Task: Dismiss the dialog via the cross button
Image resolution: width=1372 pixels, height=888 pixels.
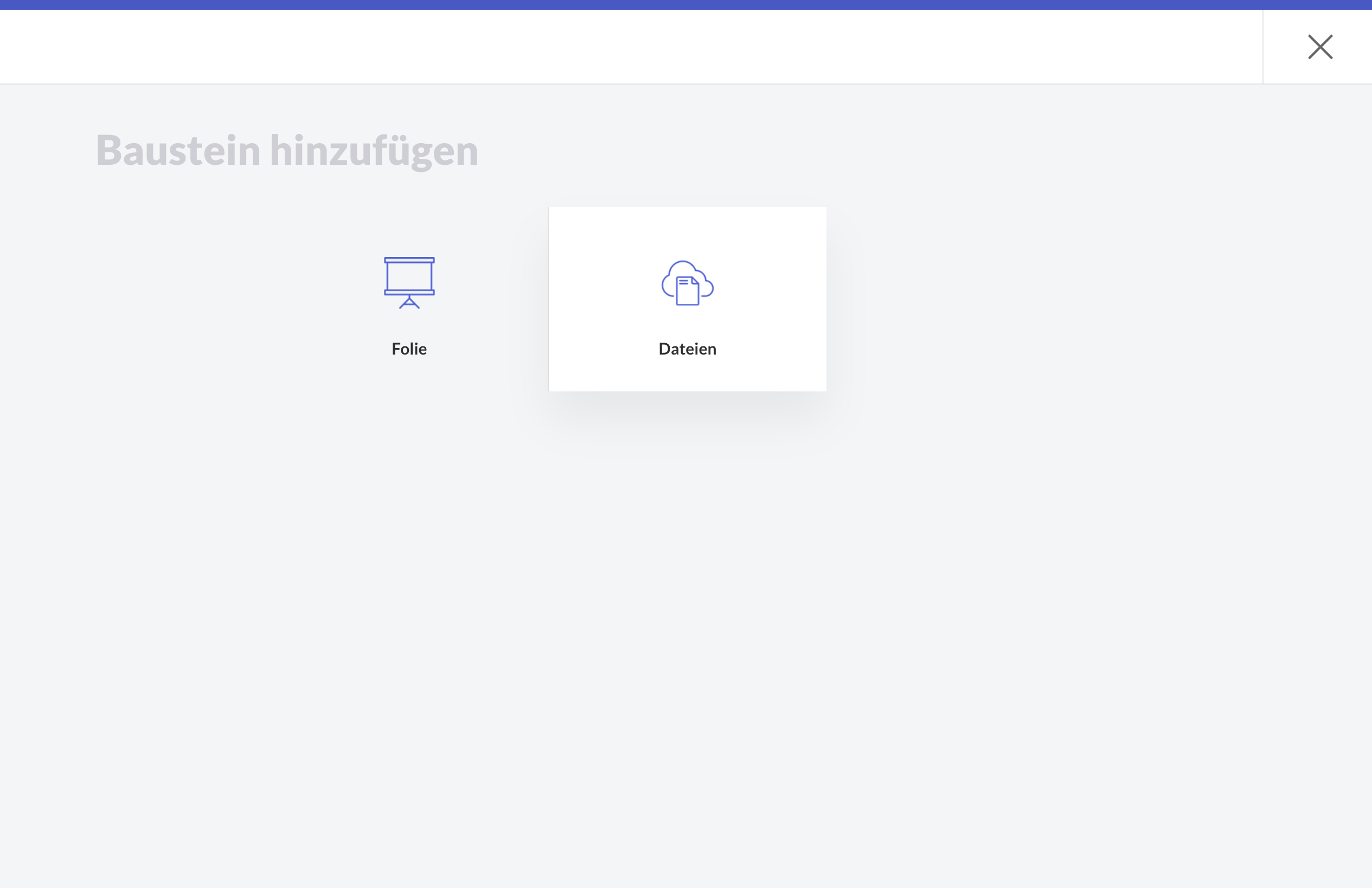Action: [x=1319, y=47]
